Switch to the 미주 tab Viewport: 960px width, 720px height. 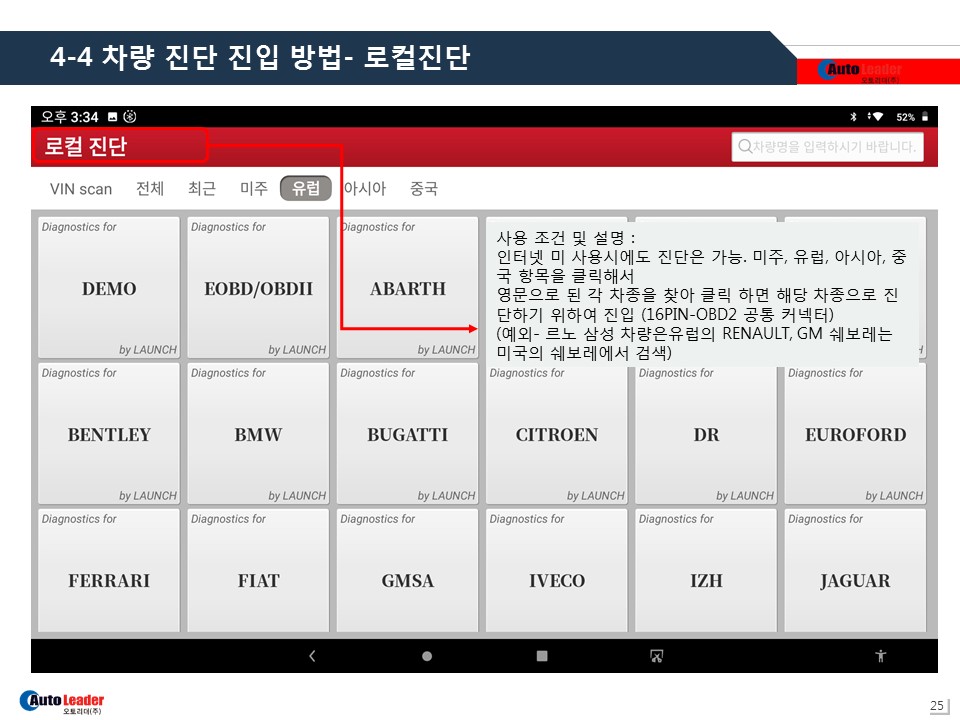[x=253, y=188]
